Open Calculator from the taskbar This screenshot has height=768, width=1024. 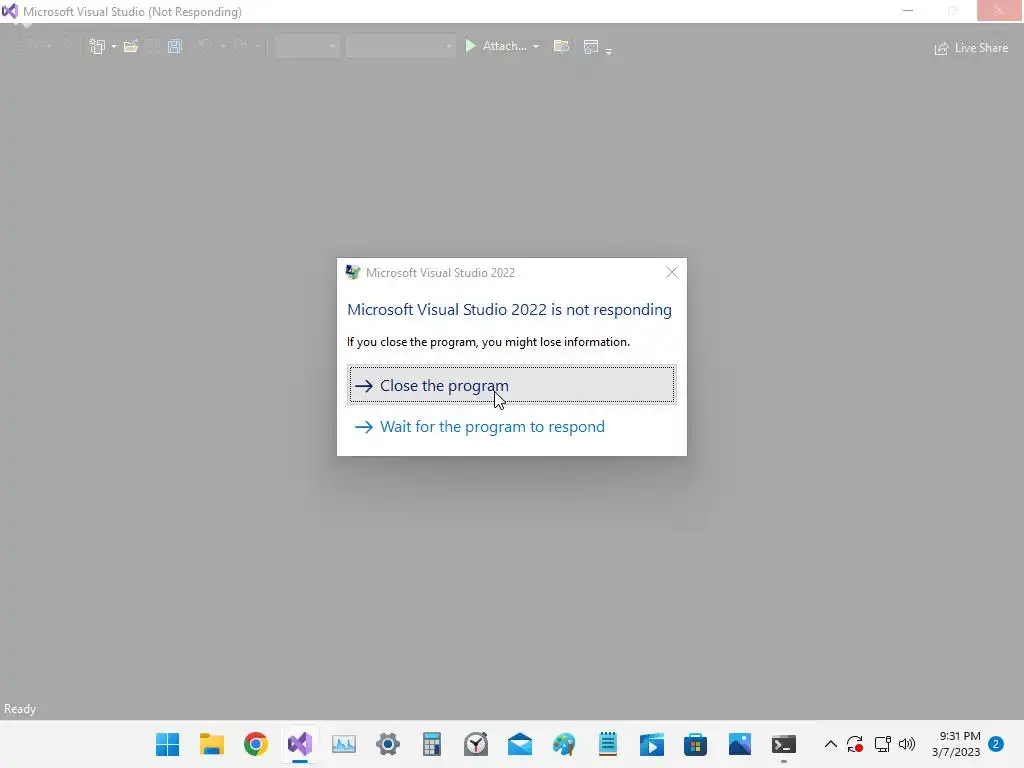(432, 744)
